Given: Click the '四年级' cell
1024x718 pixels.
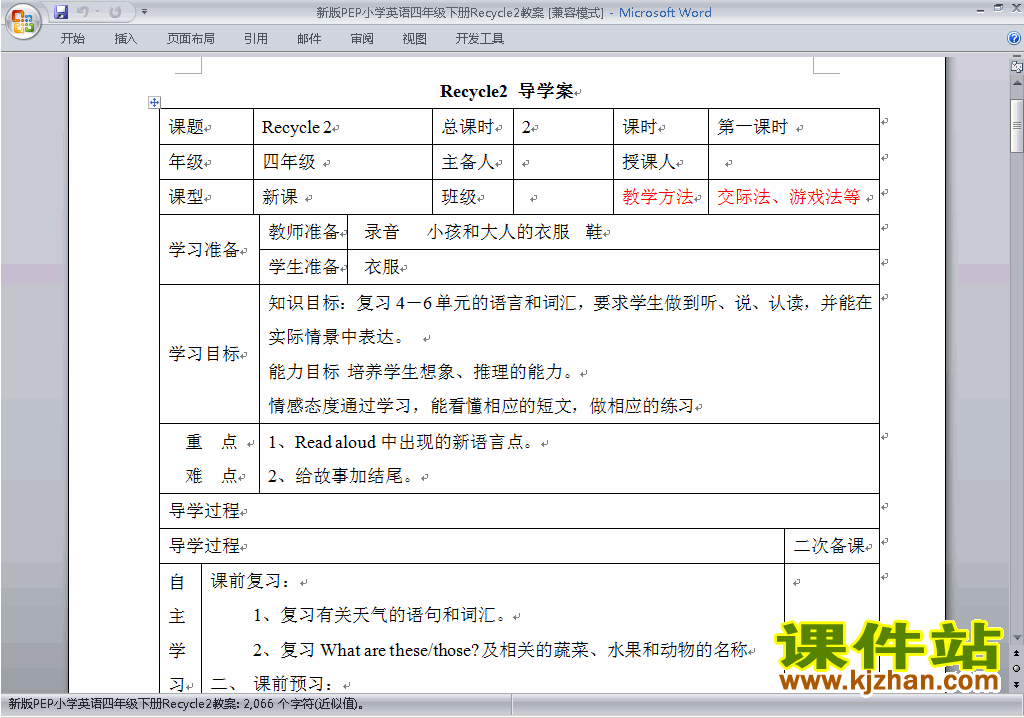Looking at the screenshot, I should (x=343, y=161).
